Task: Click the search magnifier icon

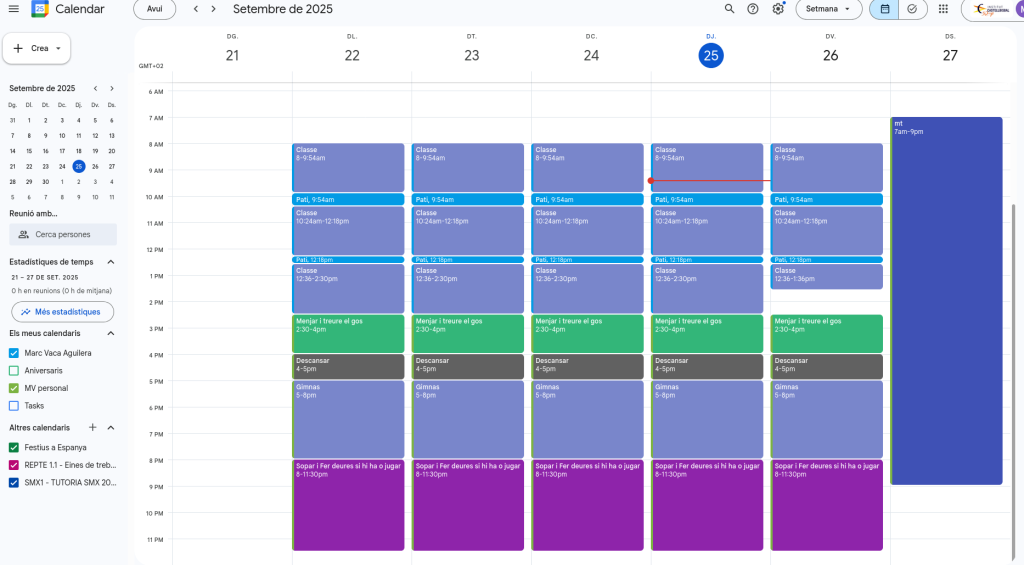Action: pos(728,9)
